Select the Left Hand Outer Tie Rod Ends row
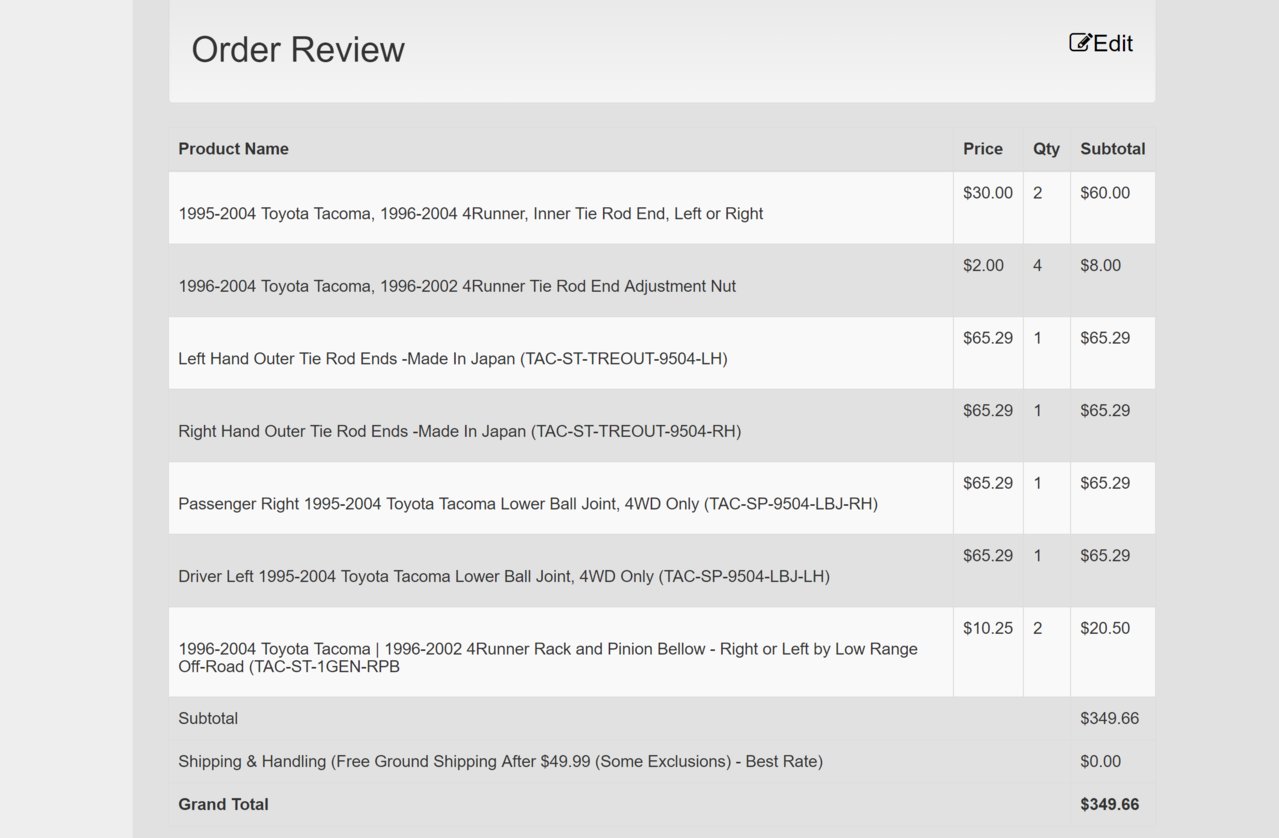The height and width of the screenshot is (838, 1279). coord(662,353)
